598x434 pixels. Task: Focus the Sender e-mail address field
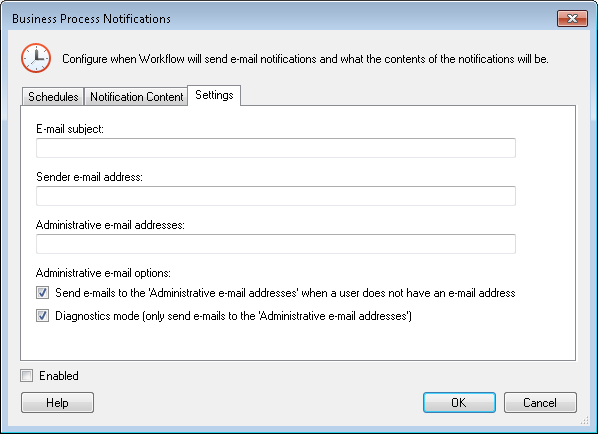click(276, 196)
